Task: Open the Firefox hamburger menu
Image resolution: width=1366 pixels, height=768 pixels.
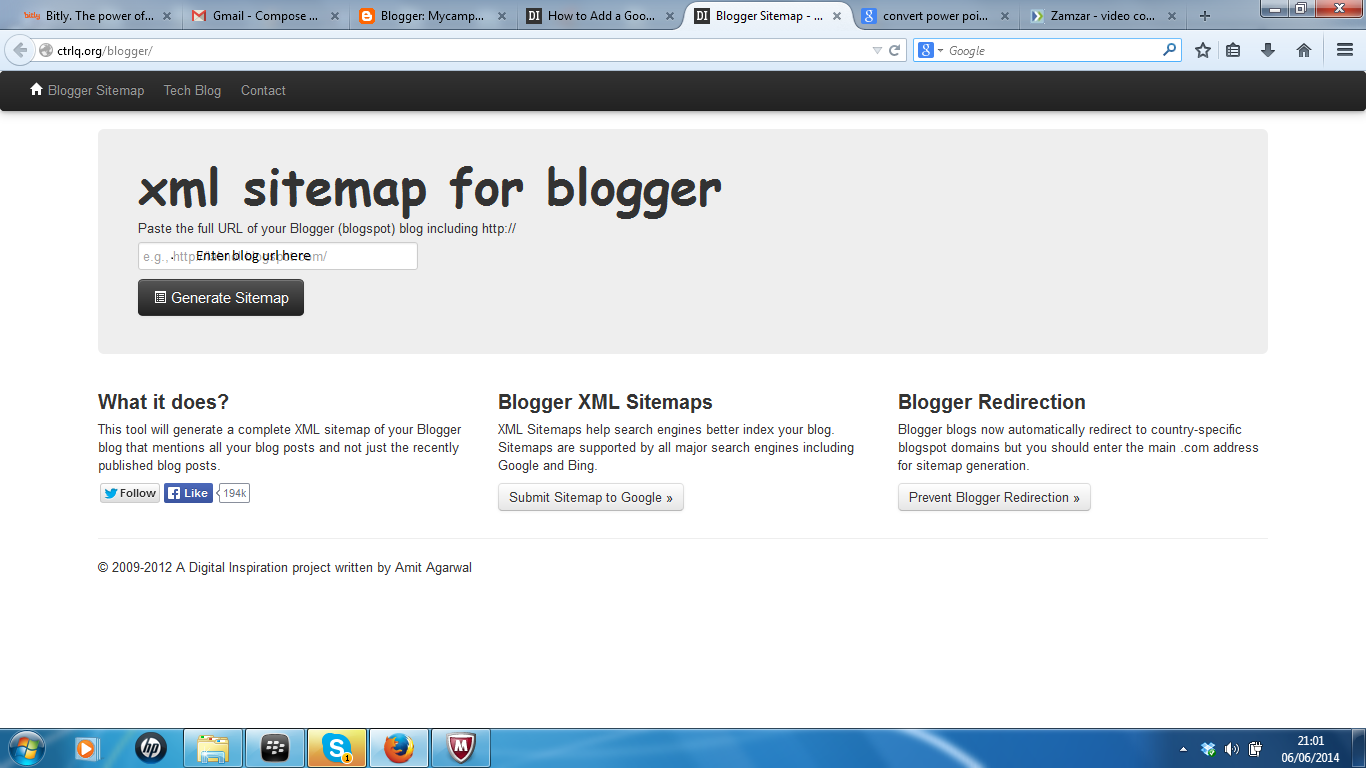Action: click(1345, 50)
